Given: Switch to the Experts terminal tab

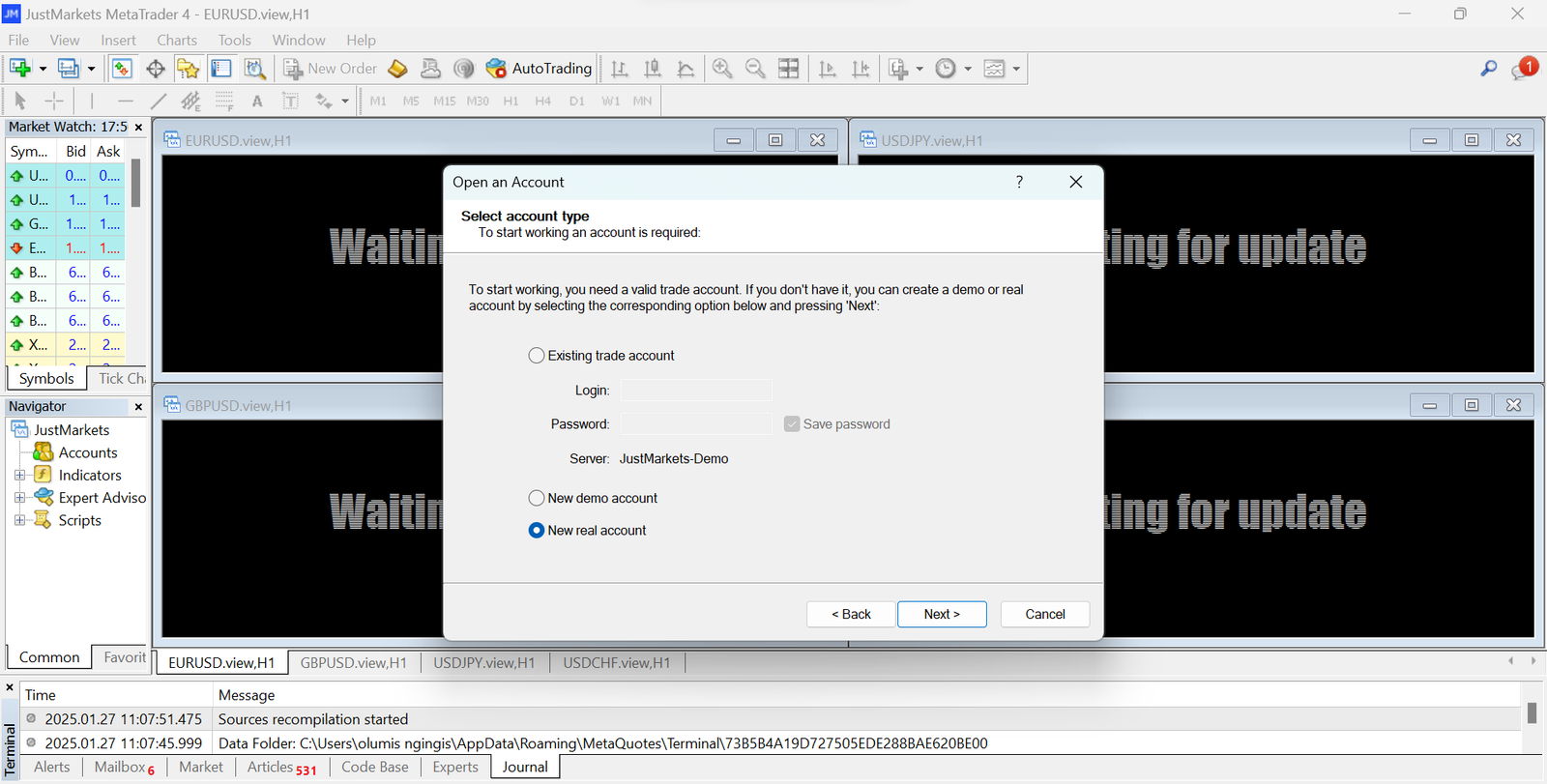Looking at the screenshot, I should pos(455,767).
